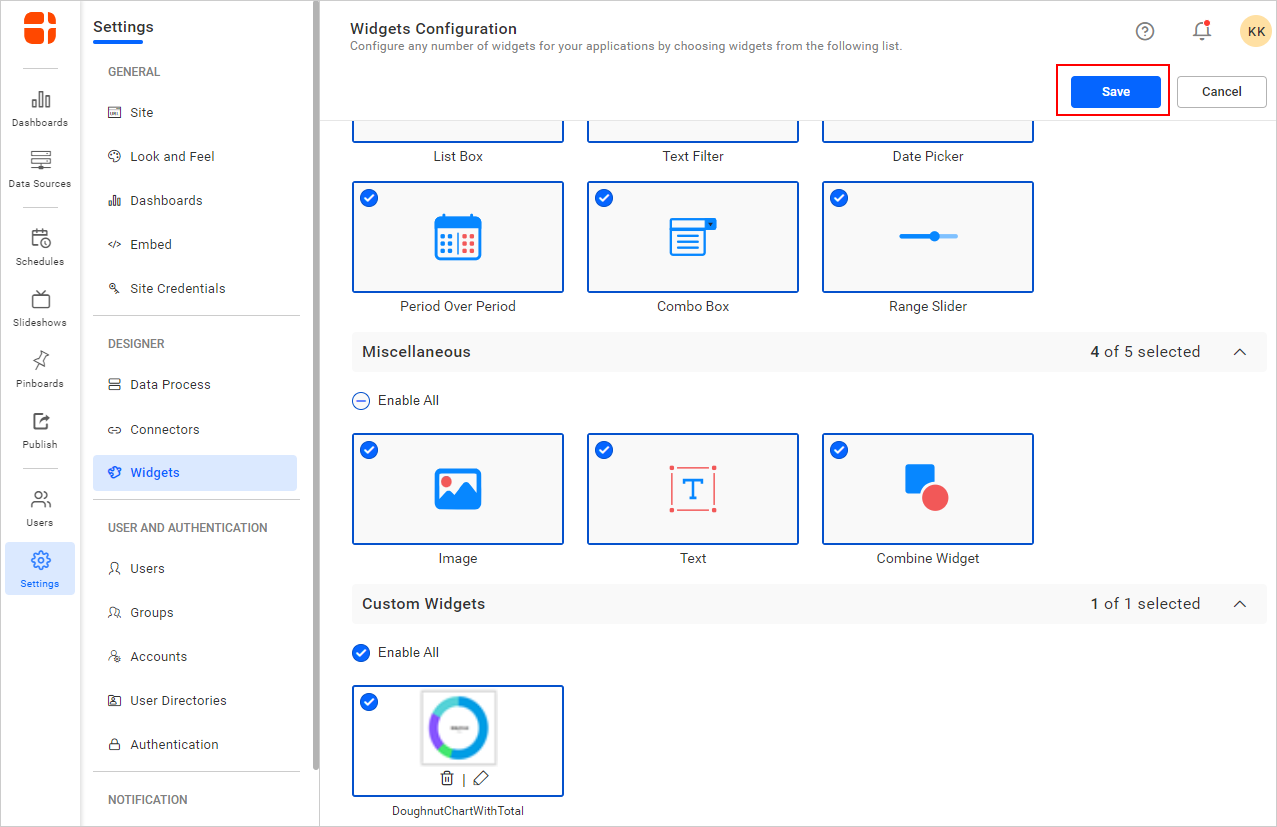This screenshot has width=1277, height=827.
Task: Open the Schedules section icon
Action: pos(40,247)
